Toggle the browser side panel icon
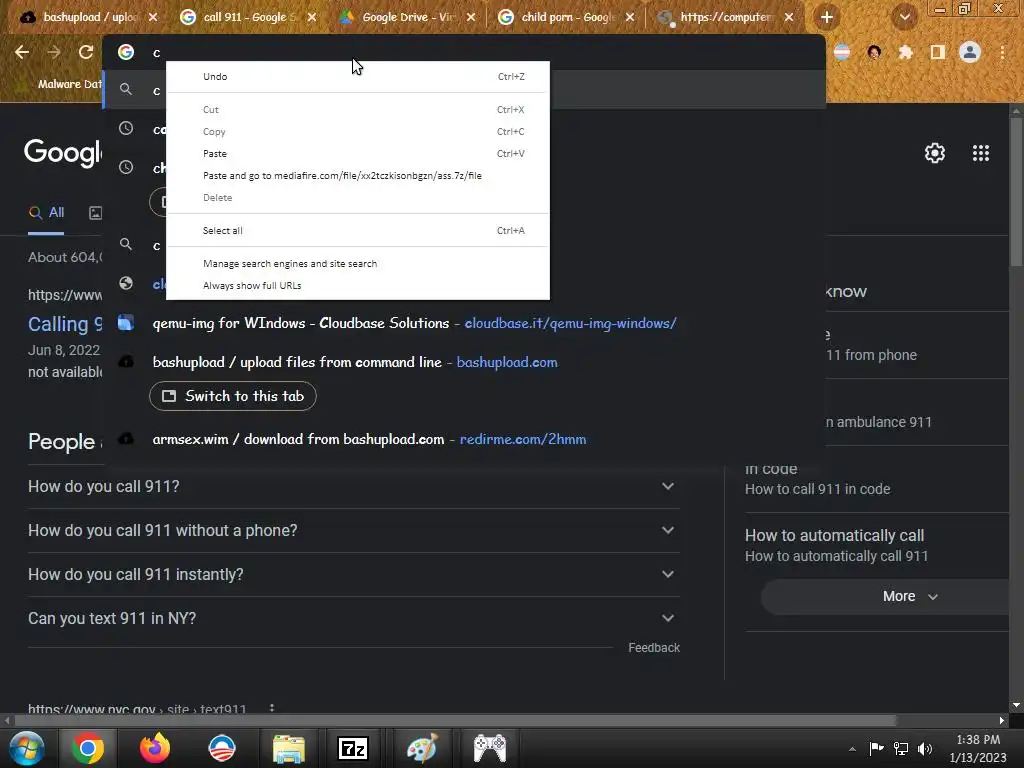This screenshot has height=768, width=1024. coord(938,52)
